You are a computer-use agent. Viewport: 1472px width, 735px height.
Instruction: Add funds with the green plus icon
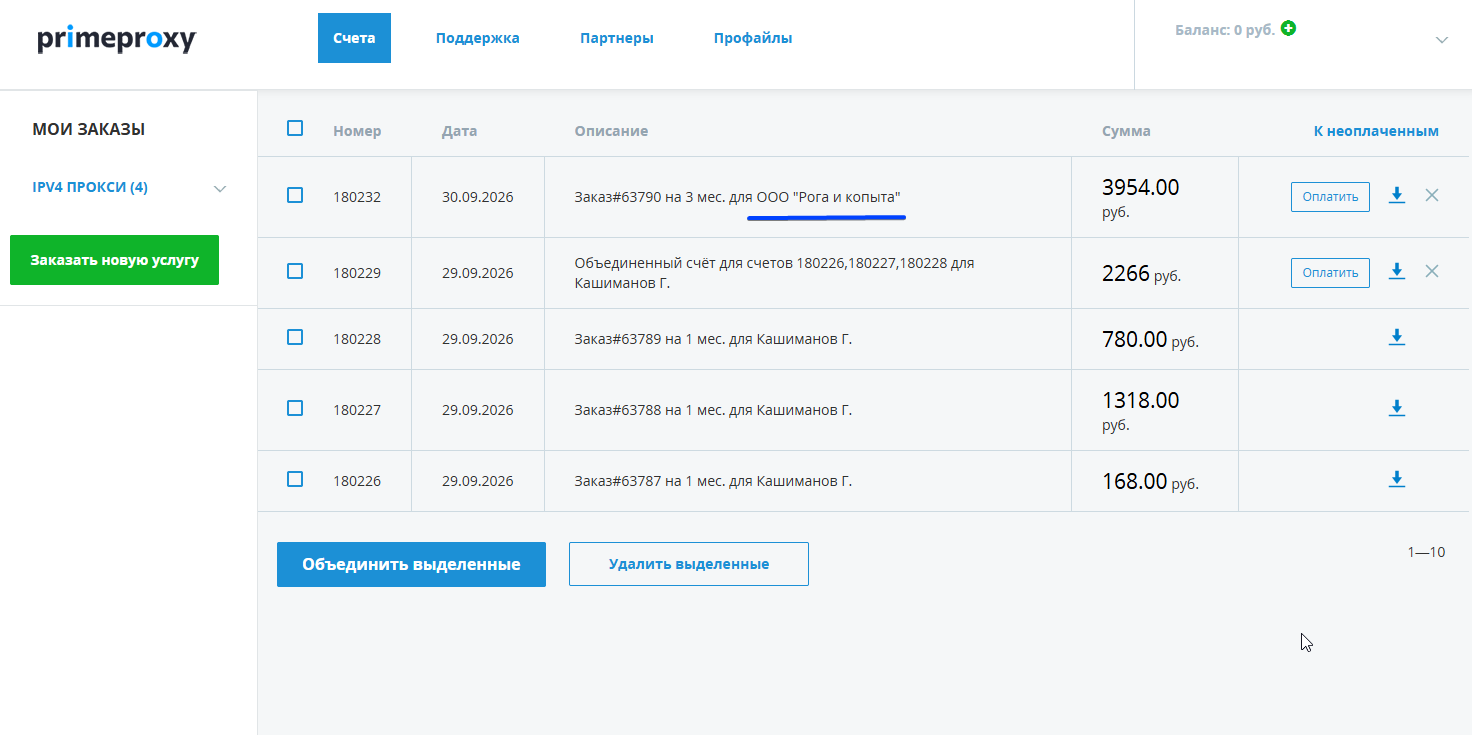1289,29
